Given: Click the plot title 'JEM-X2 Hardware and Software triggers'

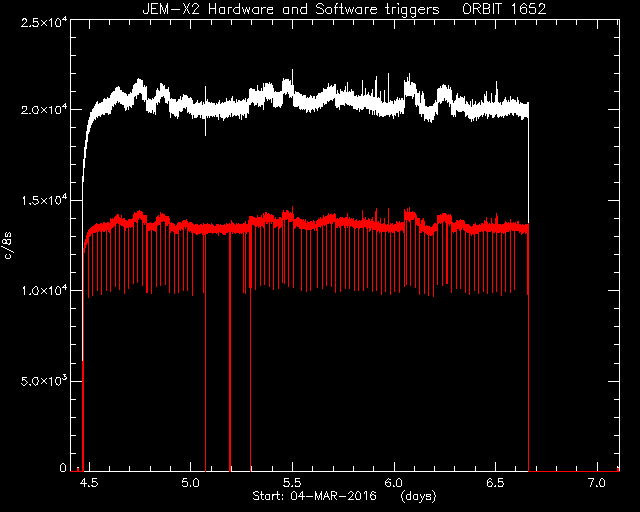Looking at the screenshot, I should (291, 9).
